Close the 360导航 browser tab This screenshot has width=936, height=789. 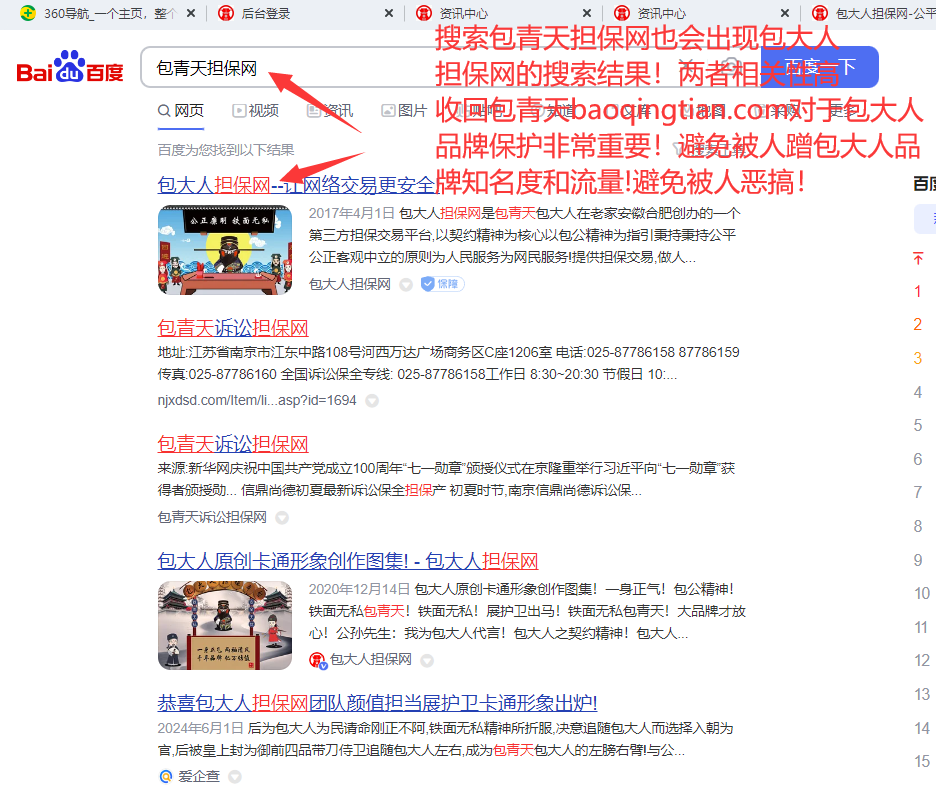pos(188,13)
